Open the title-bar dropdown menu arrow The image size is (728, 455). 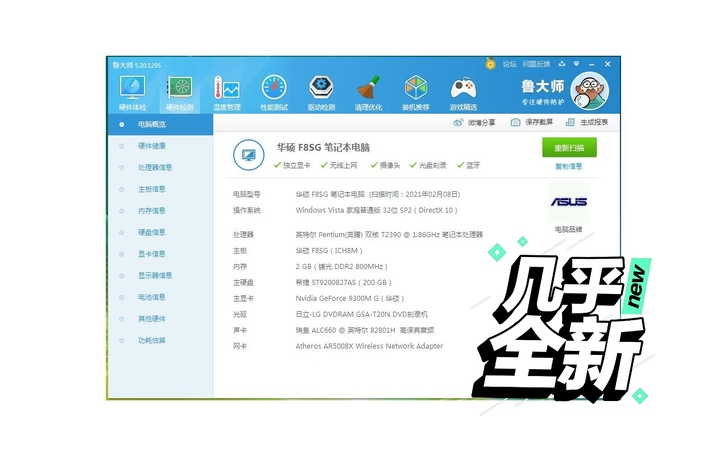576,64
